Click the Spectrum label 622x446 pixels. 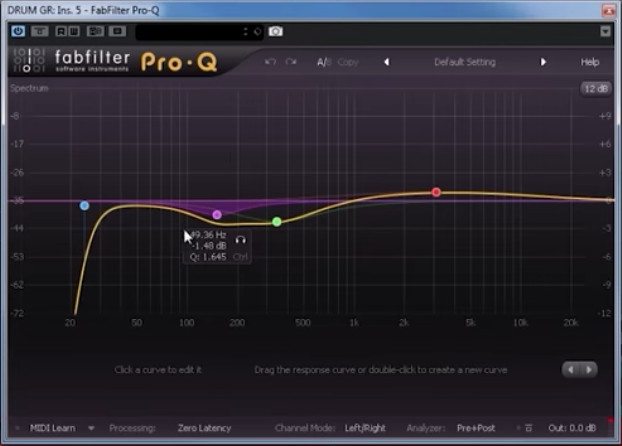coord(29,88)
